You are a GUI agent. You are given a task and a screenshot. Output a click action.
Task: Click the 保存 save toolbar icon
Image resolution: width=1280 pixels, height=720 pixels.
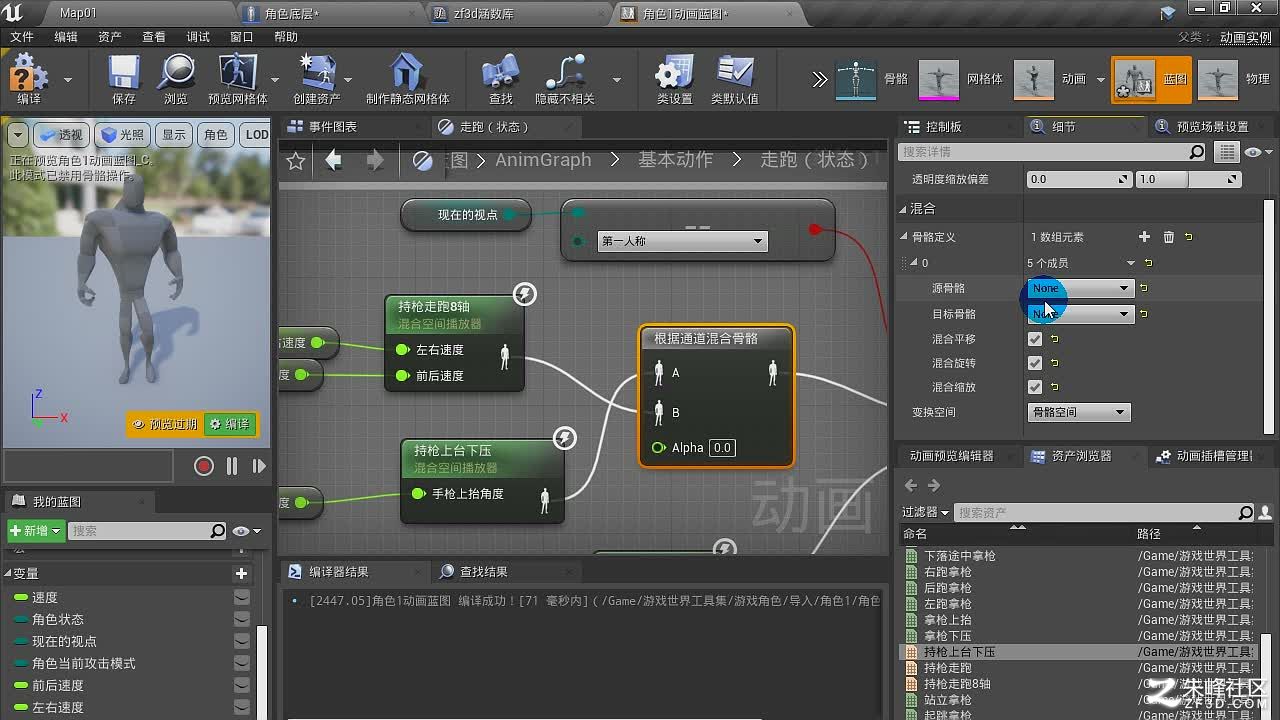coord(124,78)
